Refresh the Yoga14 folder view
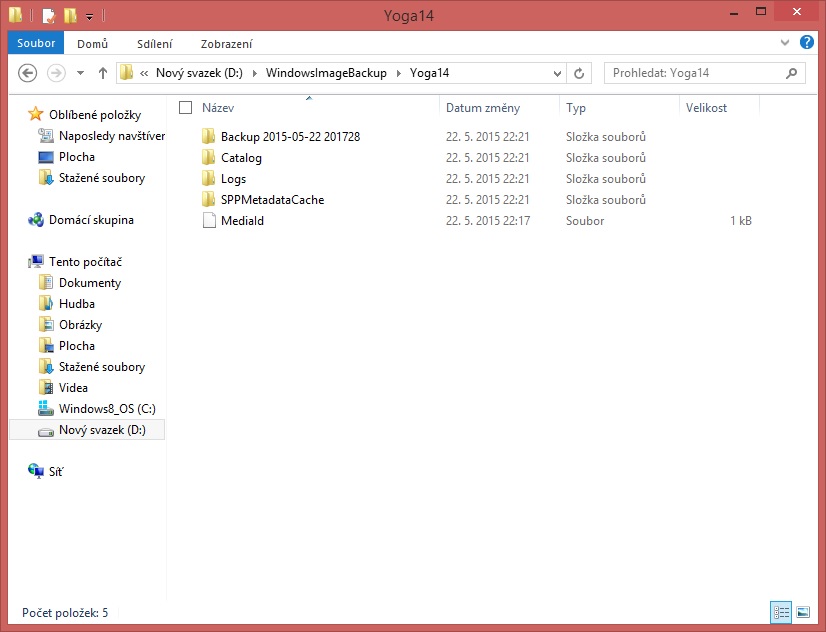 tap(579, 73)
